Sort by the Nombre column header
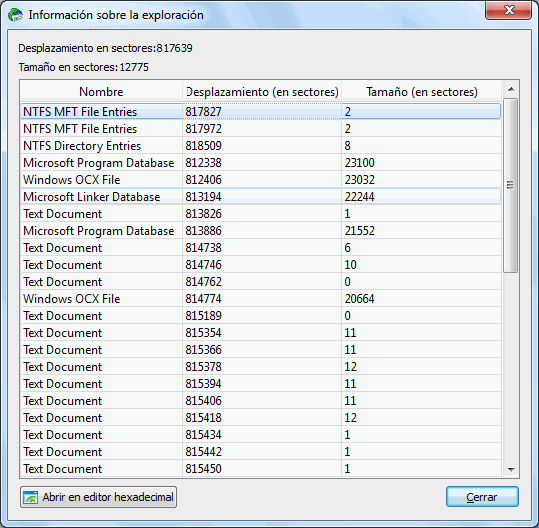The width and height of the screenshot is (539, 528). click(101, 92)
